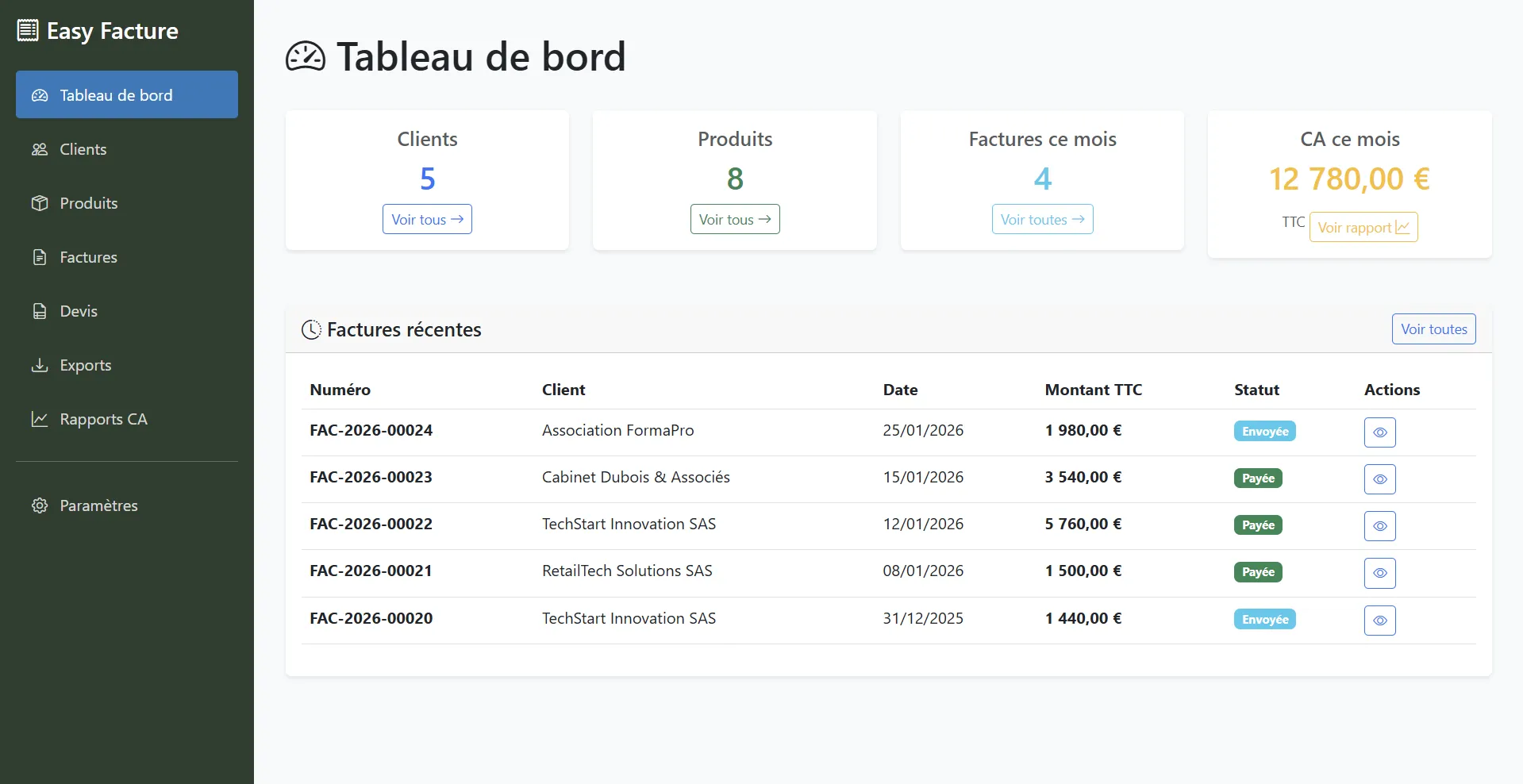Click the Exports download icon
This screenshot has width=1523, height=784.
[40, 365]
